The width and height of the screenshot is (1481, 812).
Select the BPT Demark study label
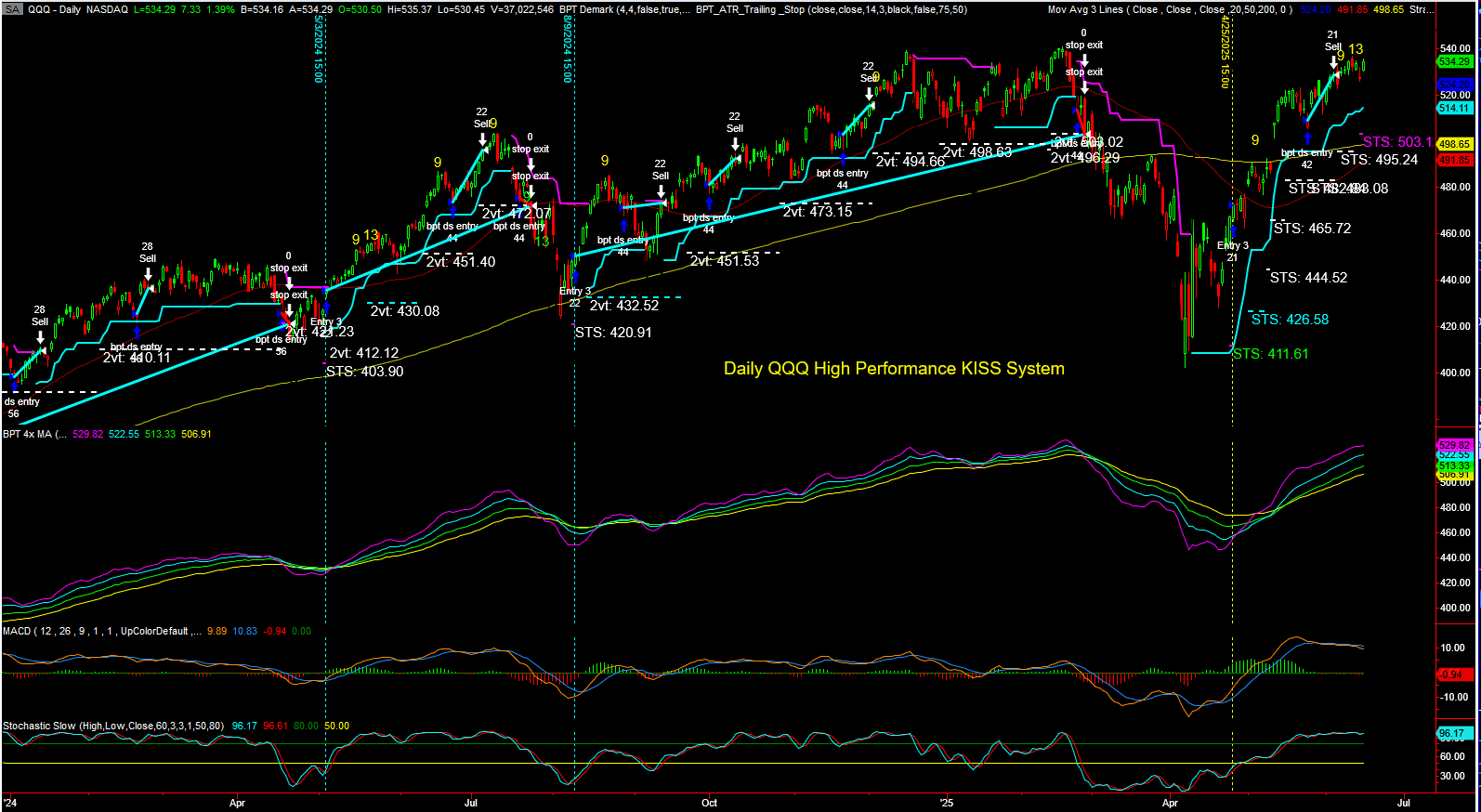(x=624, y=9)
